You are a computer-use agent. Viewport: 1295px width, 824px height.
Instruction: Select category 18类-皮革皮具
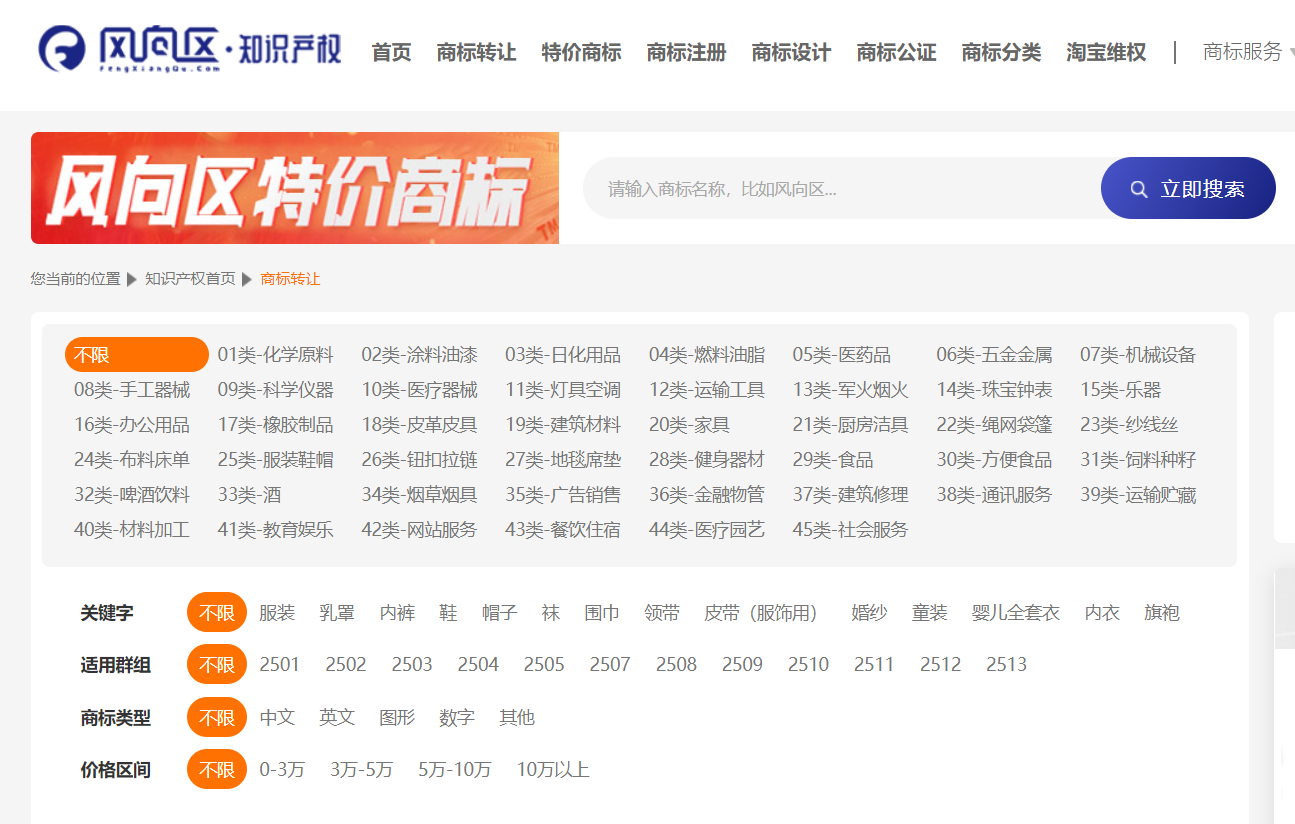419,425
